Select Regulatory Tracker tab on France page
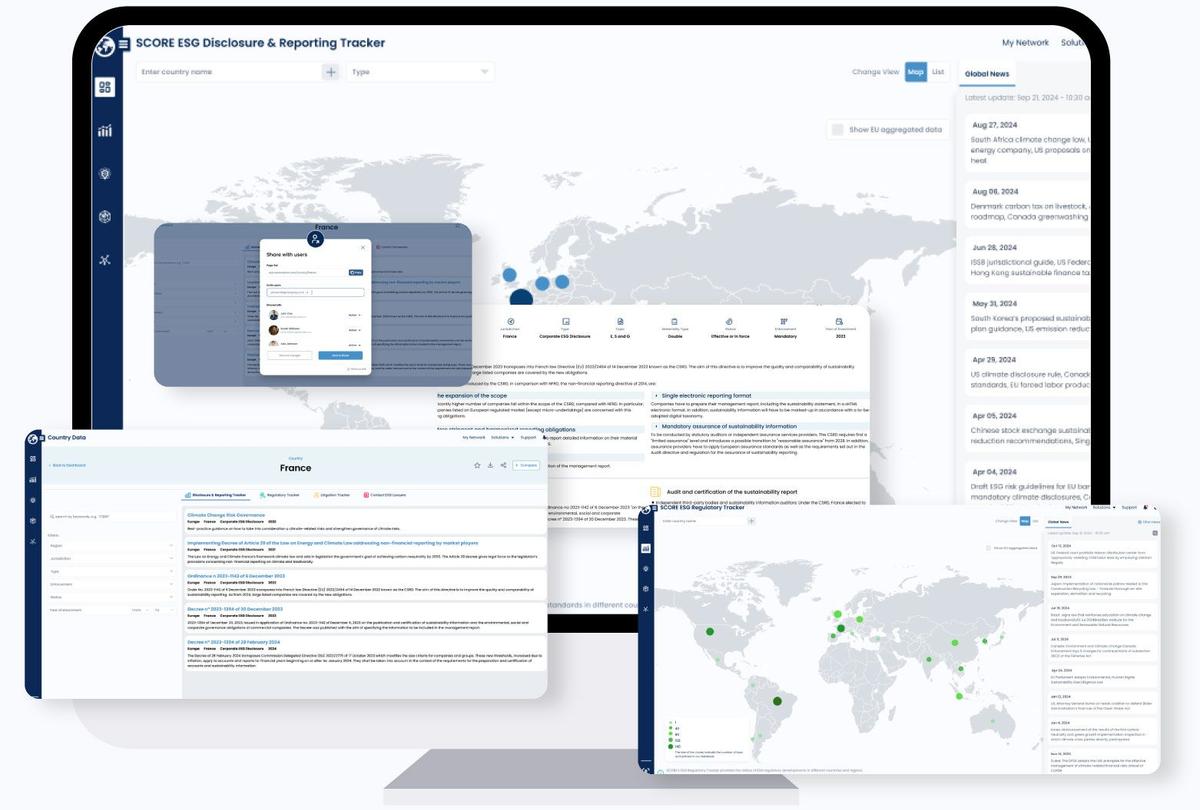Screen dimensions: 1200x810 [x=280, y=495]
